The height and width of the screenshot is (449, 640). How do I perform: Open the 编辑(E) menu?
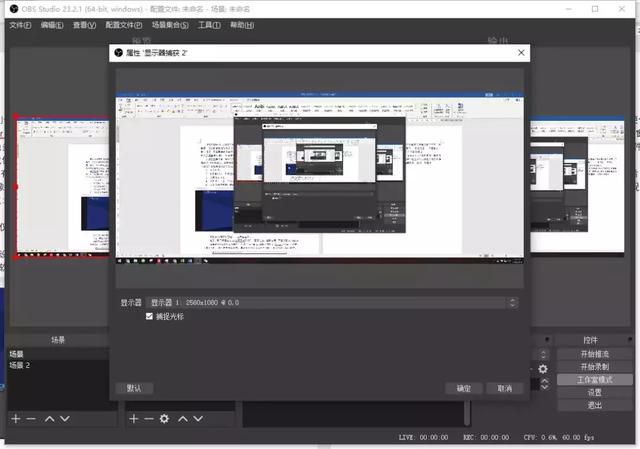52,25
